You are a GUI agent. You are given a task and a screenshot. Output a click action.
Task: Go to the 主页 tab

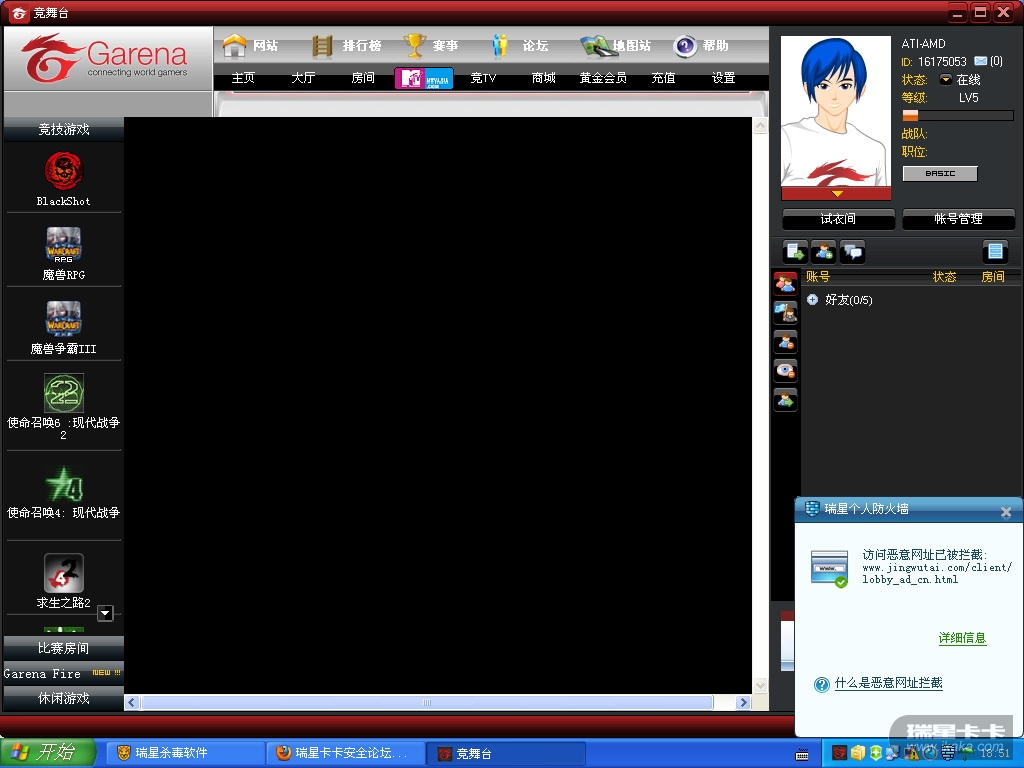pos(243,78)
